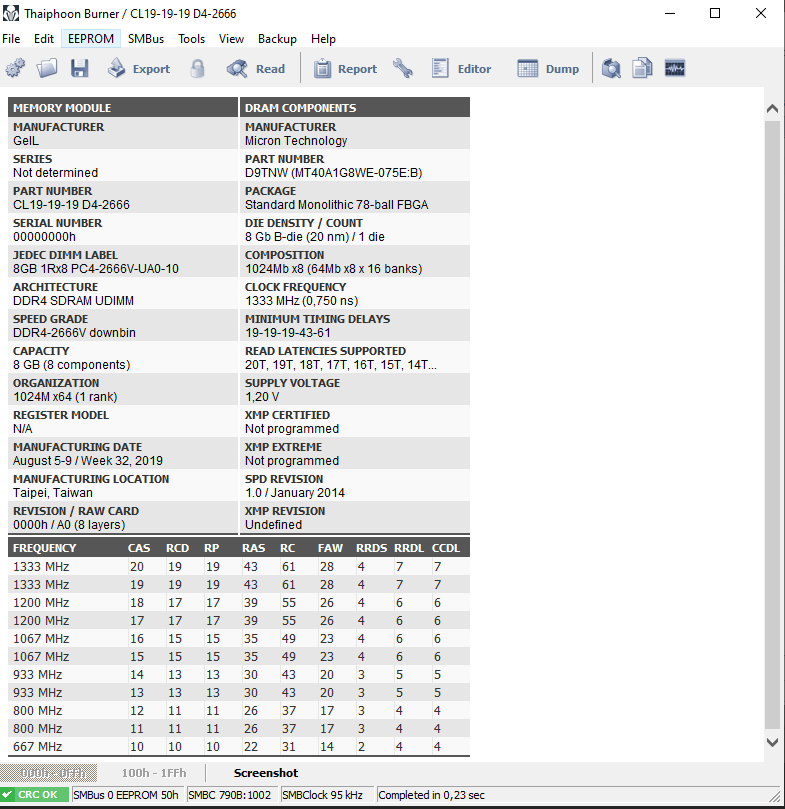Screen dimensions: 785x809
Task: Click the copy documents icon
Action: 643,68
